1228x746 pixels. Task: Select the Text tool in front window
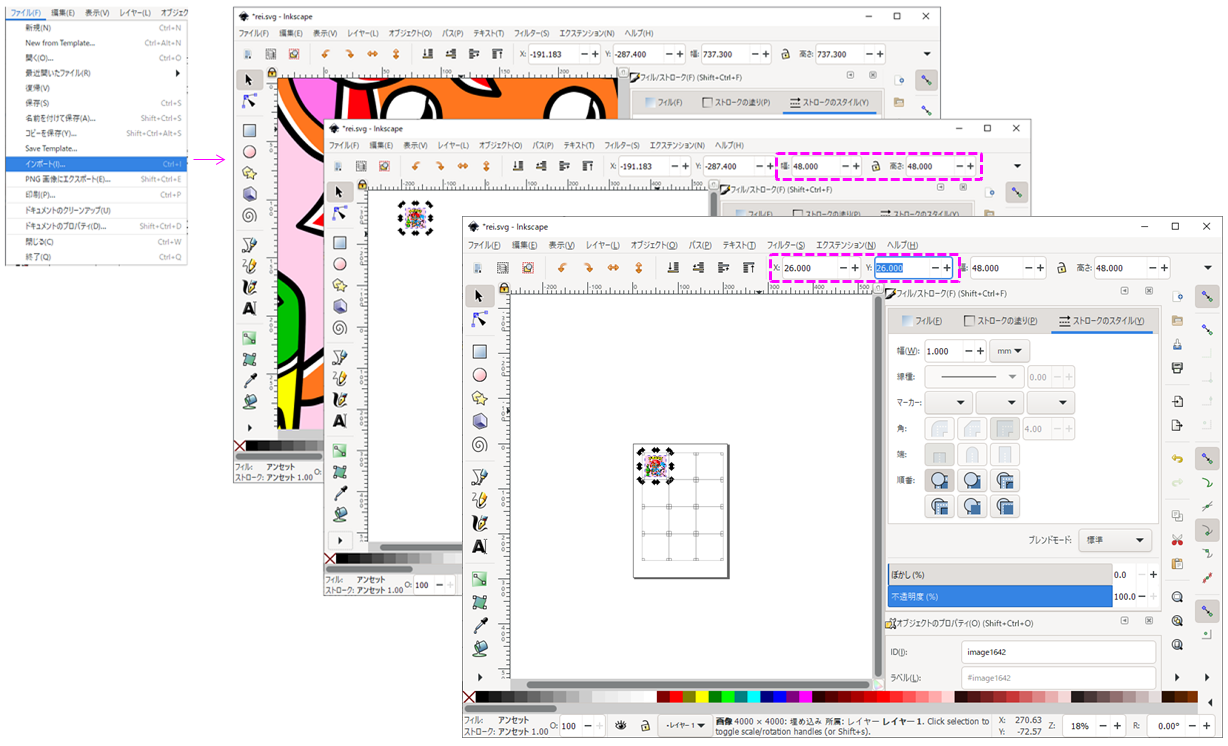[x=479, y=546]
